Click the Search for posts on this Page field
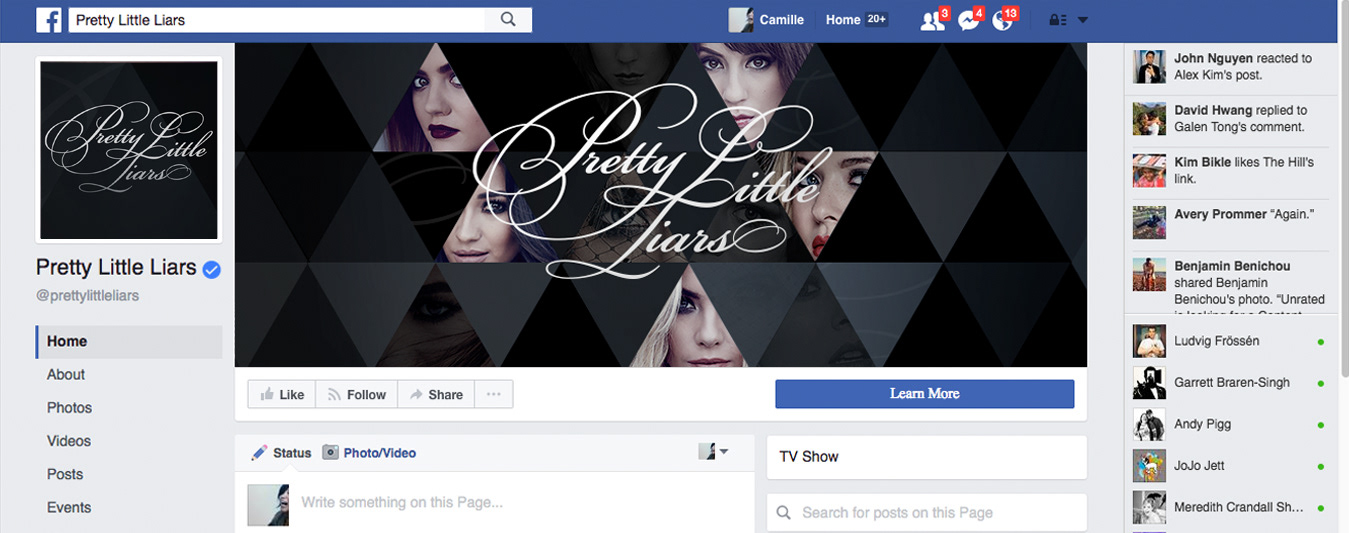This screenshot has height=533, width=1349. pos(926,513)
